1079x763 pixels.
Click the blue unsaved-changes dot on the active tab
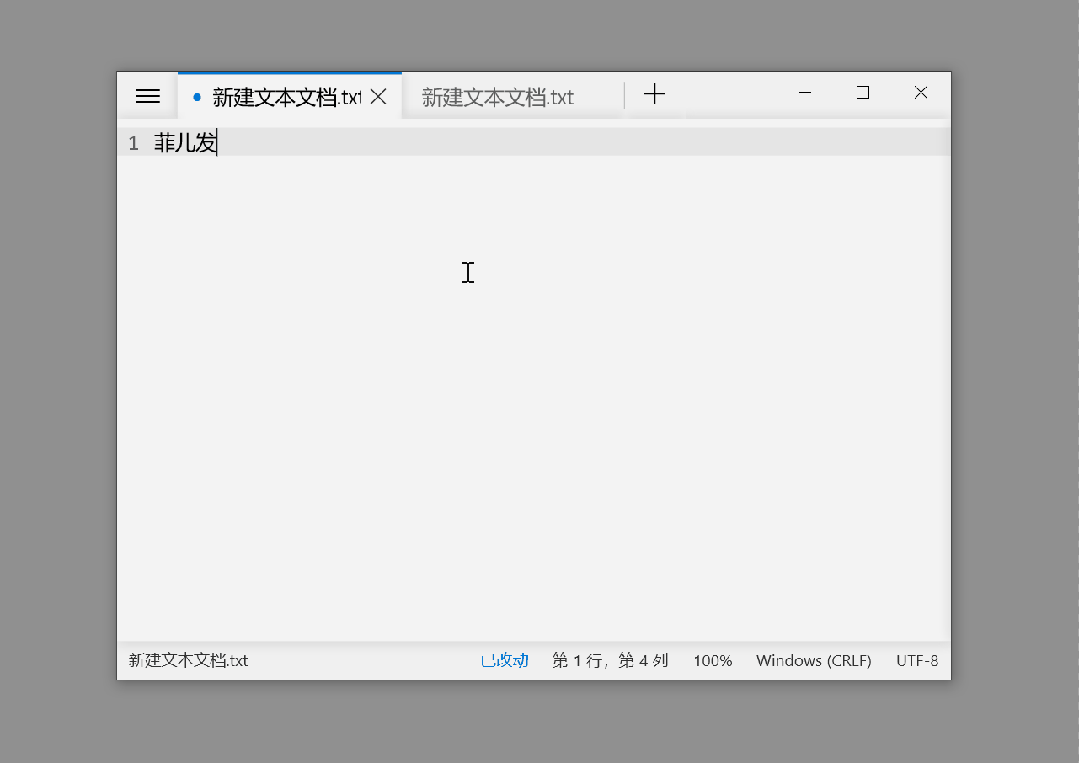tap(197, 97)
